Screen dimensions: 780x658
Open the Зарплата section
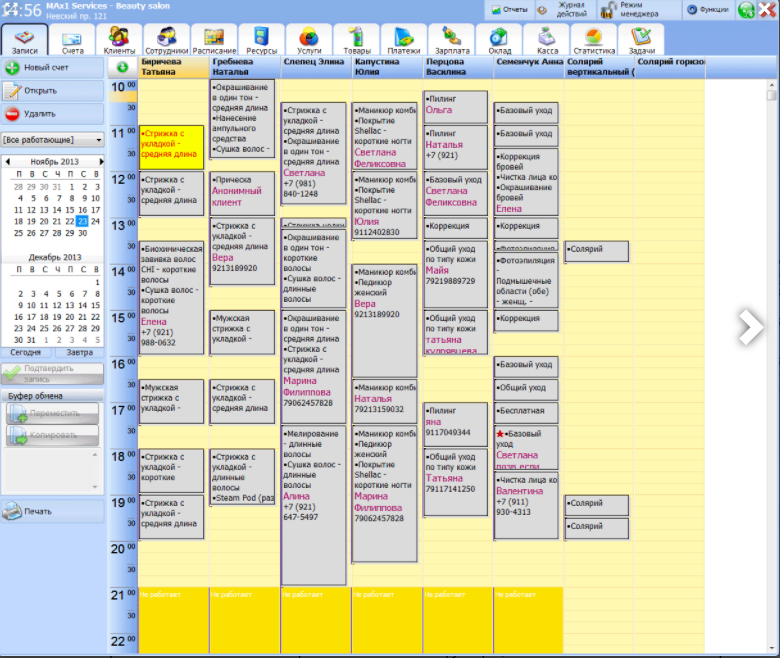coord(452,39)
